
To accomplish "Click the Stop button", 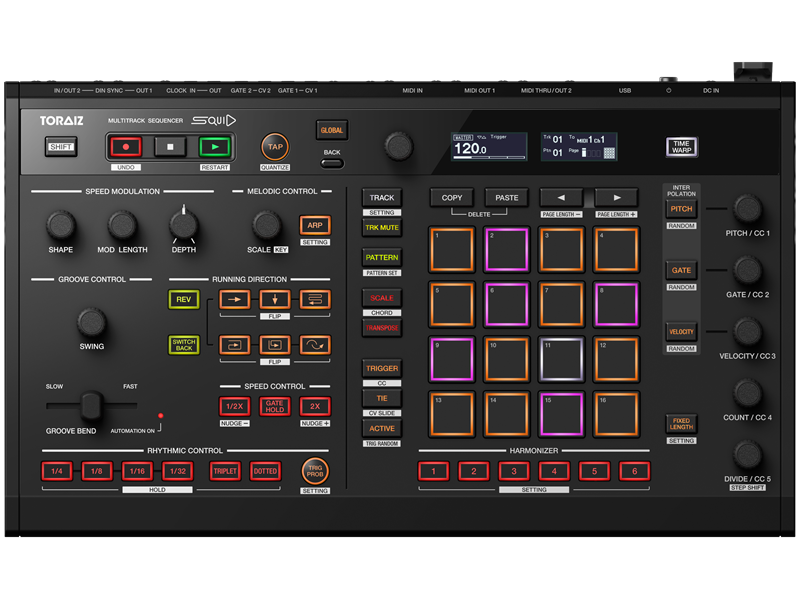I will pos(170,147).
